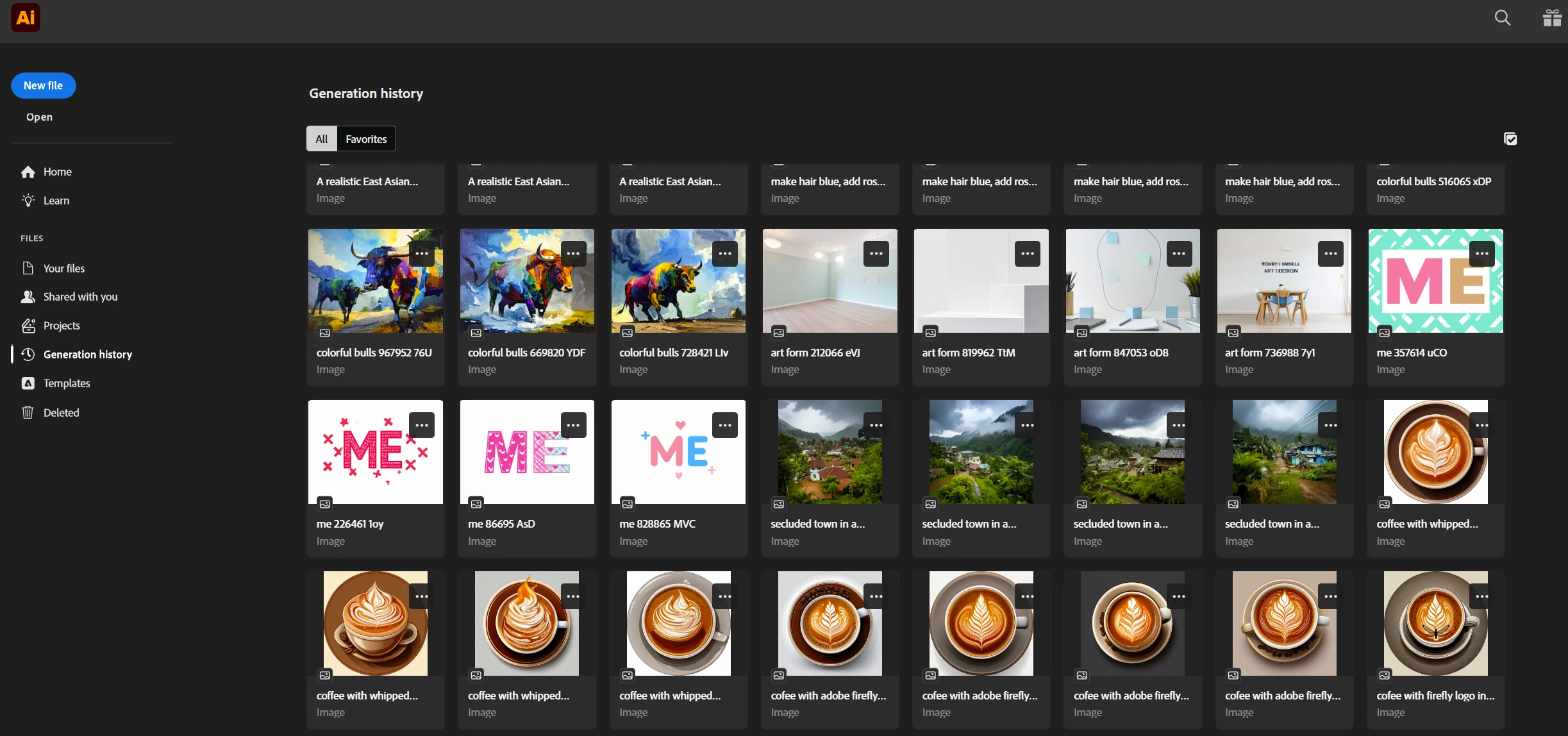Image resolution: width=1568 pixels, height=736 pixels.
Task: Open the ellipsis menu on art form 212066
Action: point(876,254)
